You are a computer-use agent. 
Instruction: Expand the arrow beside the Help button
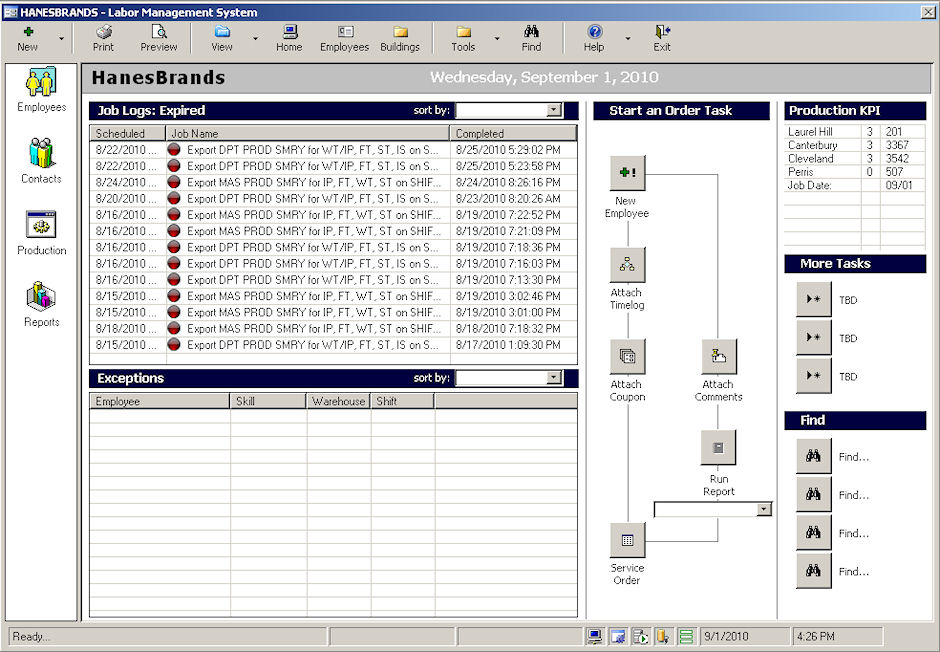coord(628,39)
